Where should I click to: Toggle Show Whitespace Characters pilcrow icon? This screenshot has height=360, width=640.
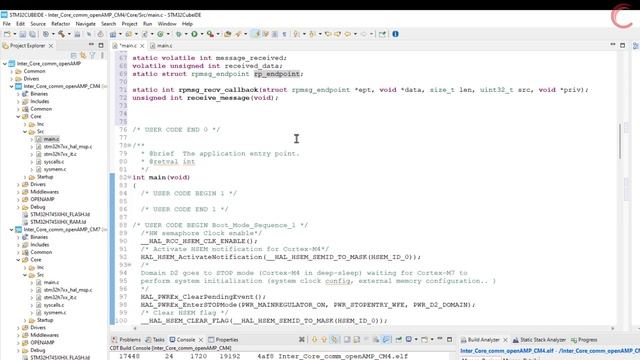(x=284, y=34)
